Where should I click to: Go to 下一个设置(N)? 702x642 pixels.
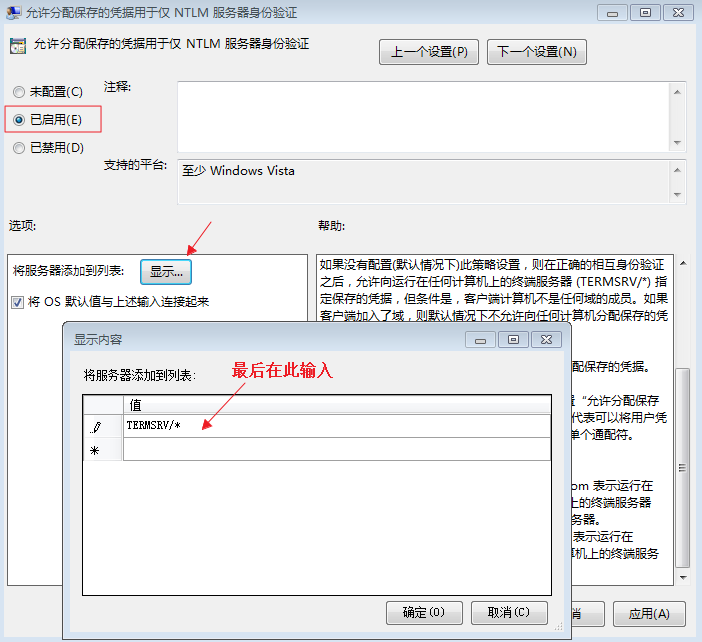coord(536,52)
